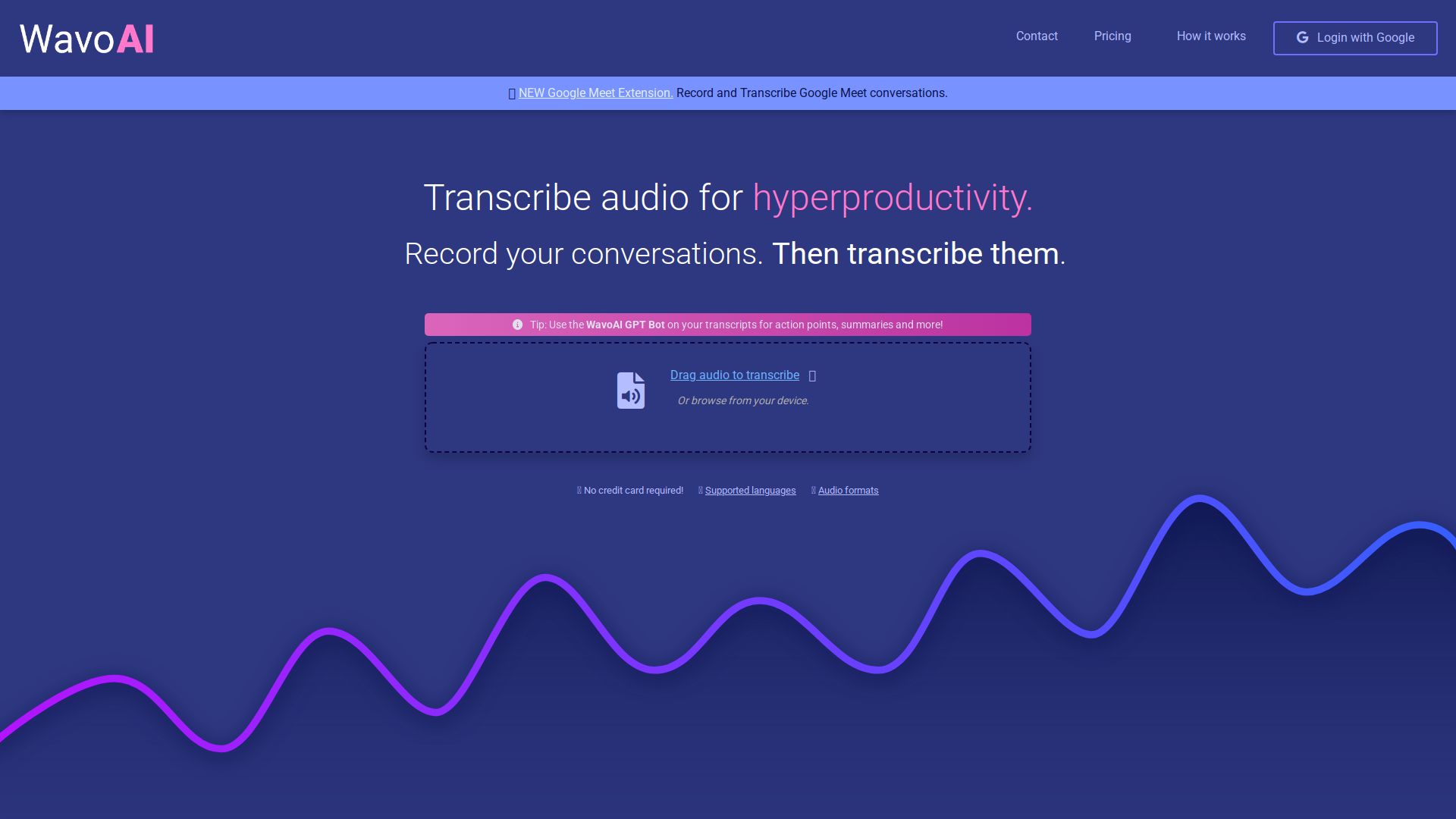Click 'Or browse from your device.' text

point(743,400)
